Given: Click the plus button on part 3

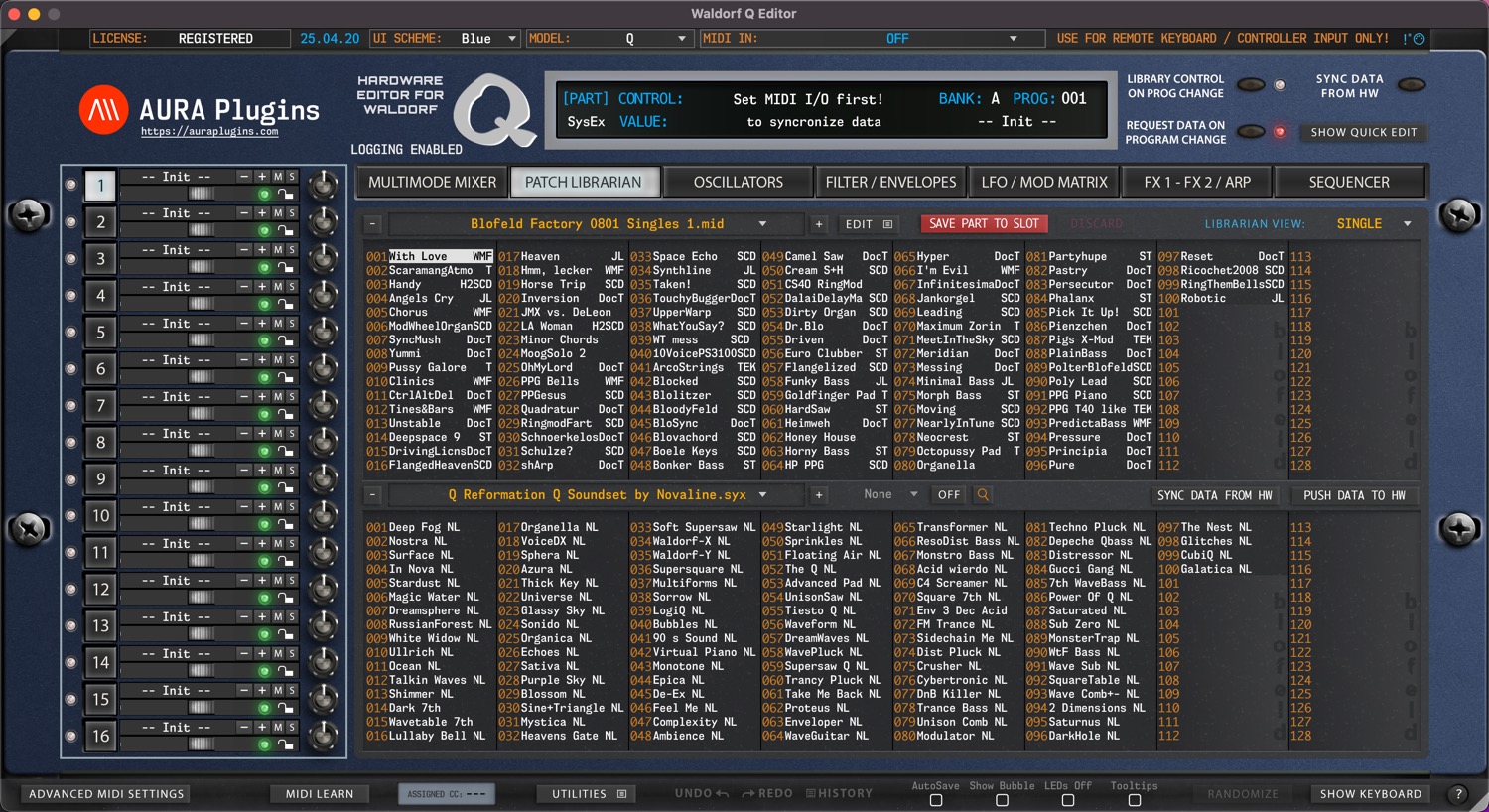Looking at the screenshot, I should pos(262,250).
